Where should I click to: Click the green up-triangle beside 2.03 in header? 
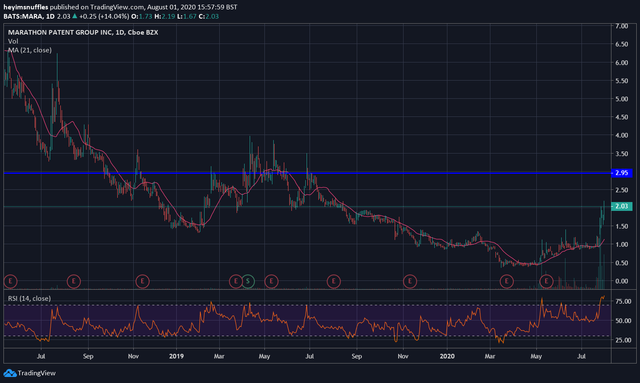click(x=75, y=16)
